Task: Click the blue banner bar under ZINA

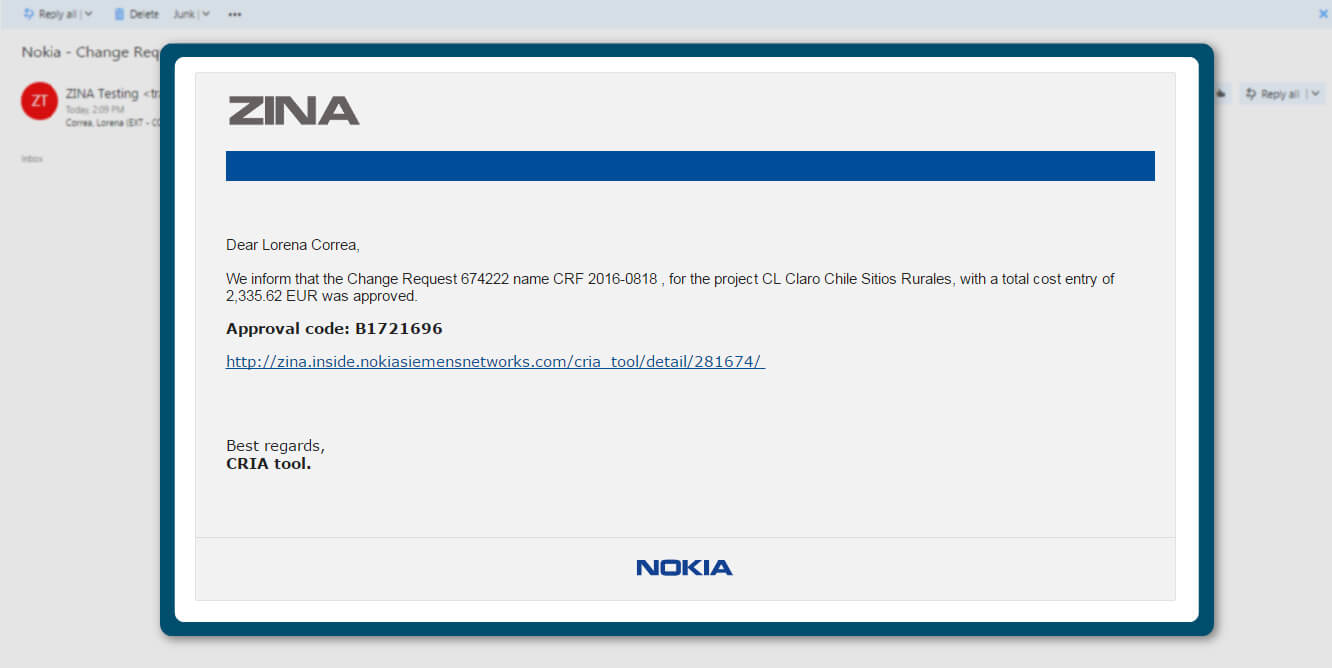Action: coord(690,166)
